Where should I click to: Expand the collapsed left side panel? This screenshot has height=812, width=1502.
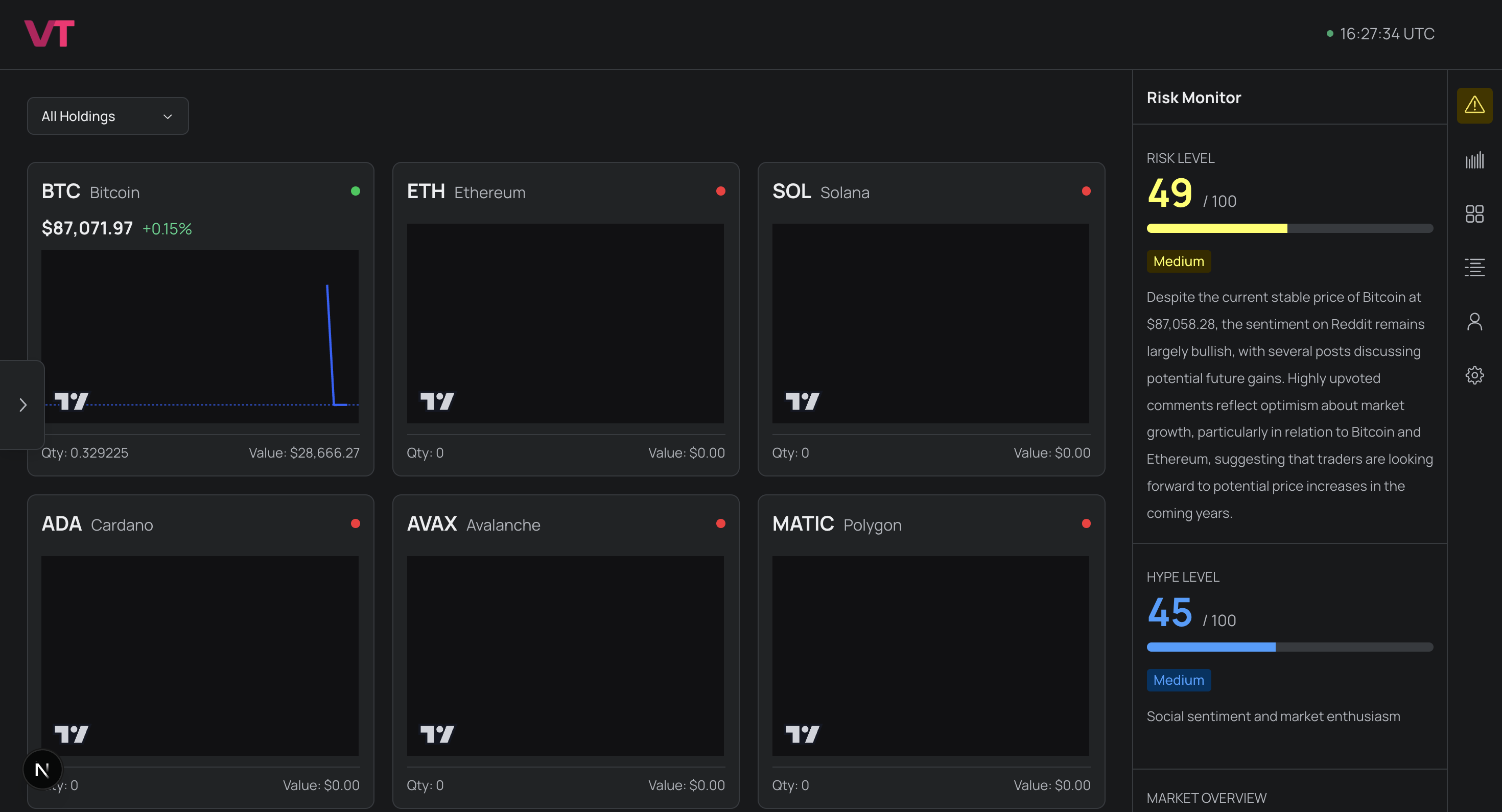tap(23, 404)
